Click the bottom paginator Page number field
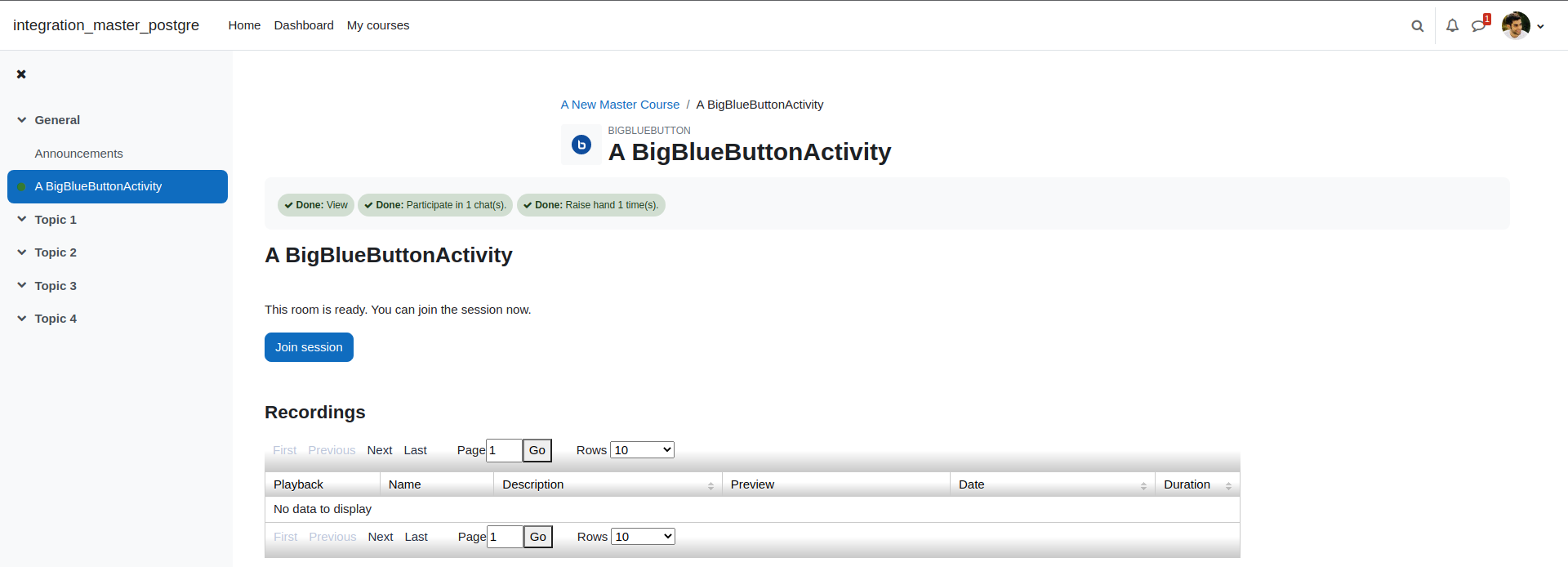Image resolution: width=1568 pixels, height=567 pixels. 505,537
